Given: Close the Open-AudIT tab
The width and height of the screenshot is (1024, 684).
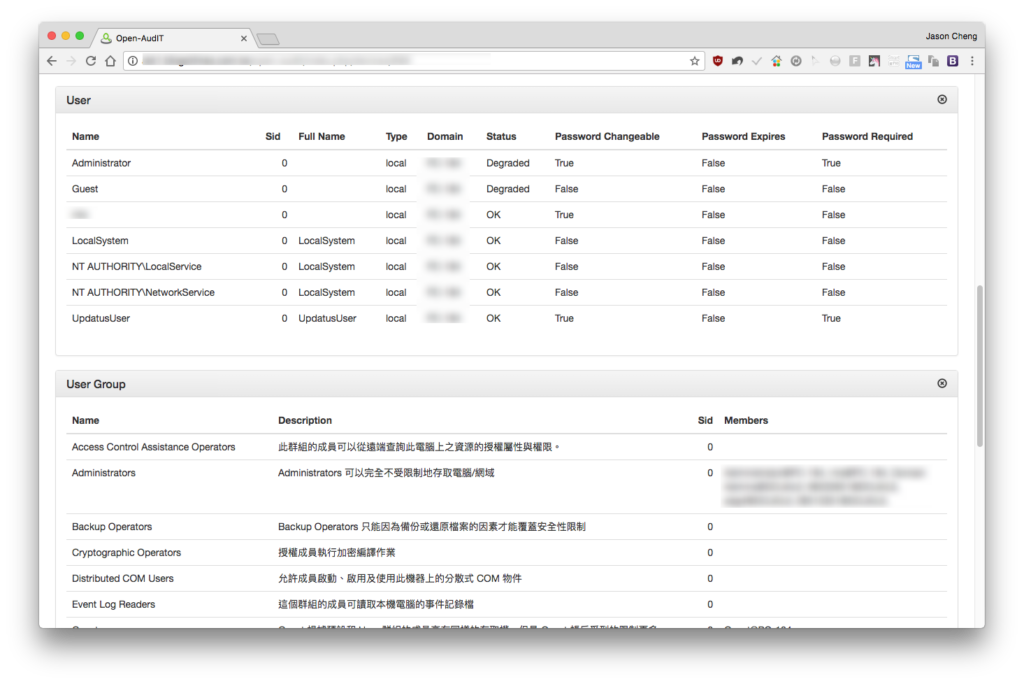Looking at the screenshot, I should point(244,39).
